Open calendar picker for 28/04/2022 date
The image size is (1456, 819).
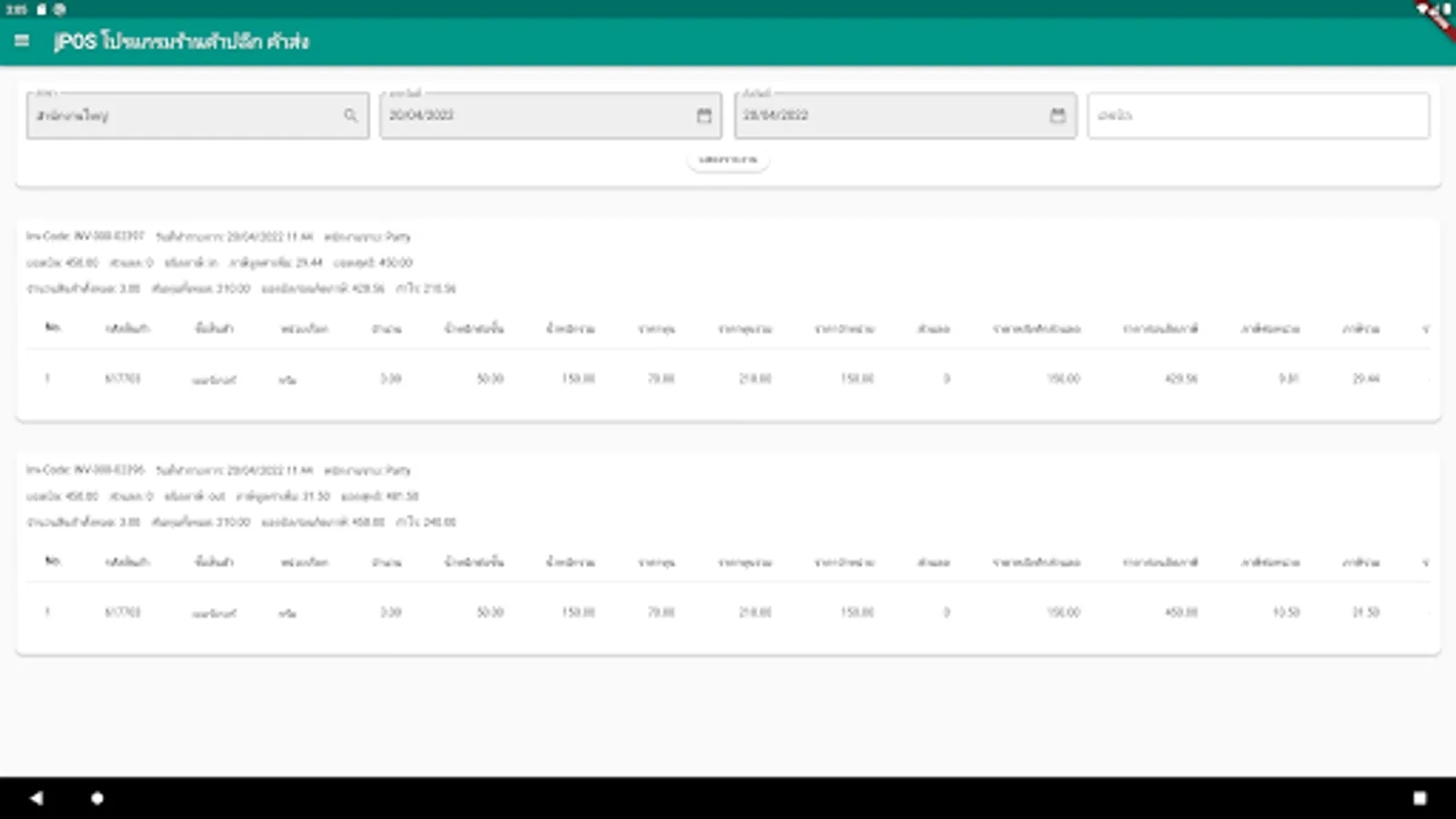pyautogui.click(x=1057, y=116)
